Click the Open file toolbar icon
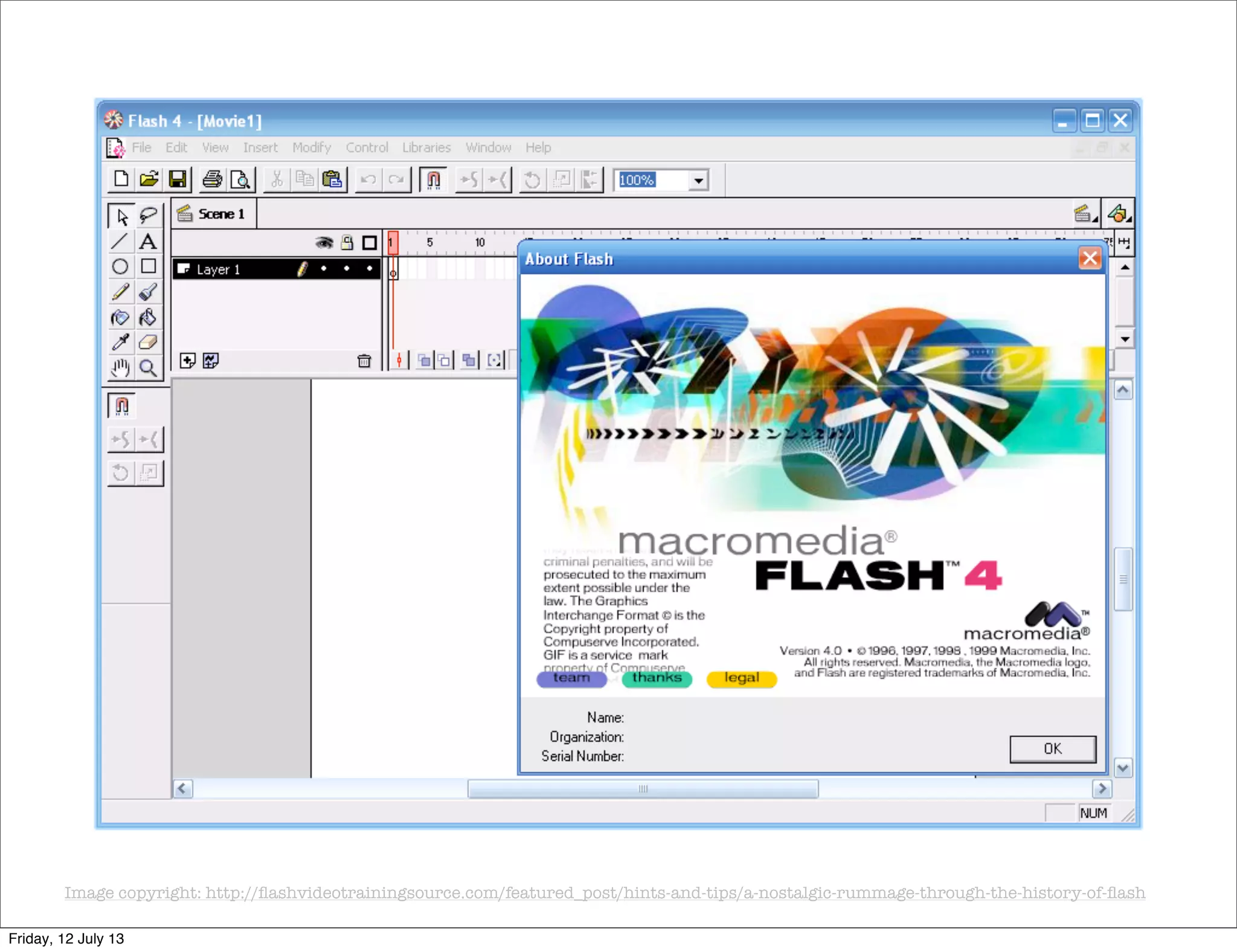1237x952 pixels. [x=149, y=179]
